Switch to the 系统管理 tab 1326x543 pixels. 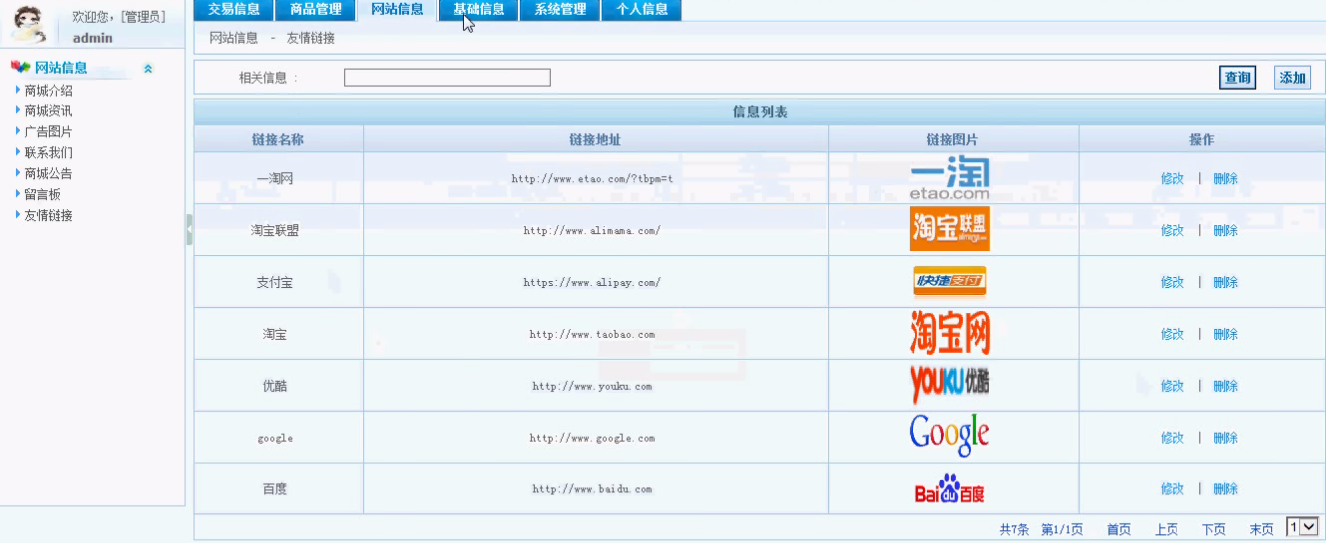click(560, 10)
